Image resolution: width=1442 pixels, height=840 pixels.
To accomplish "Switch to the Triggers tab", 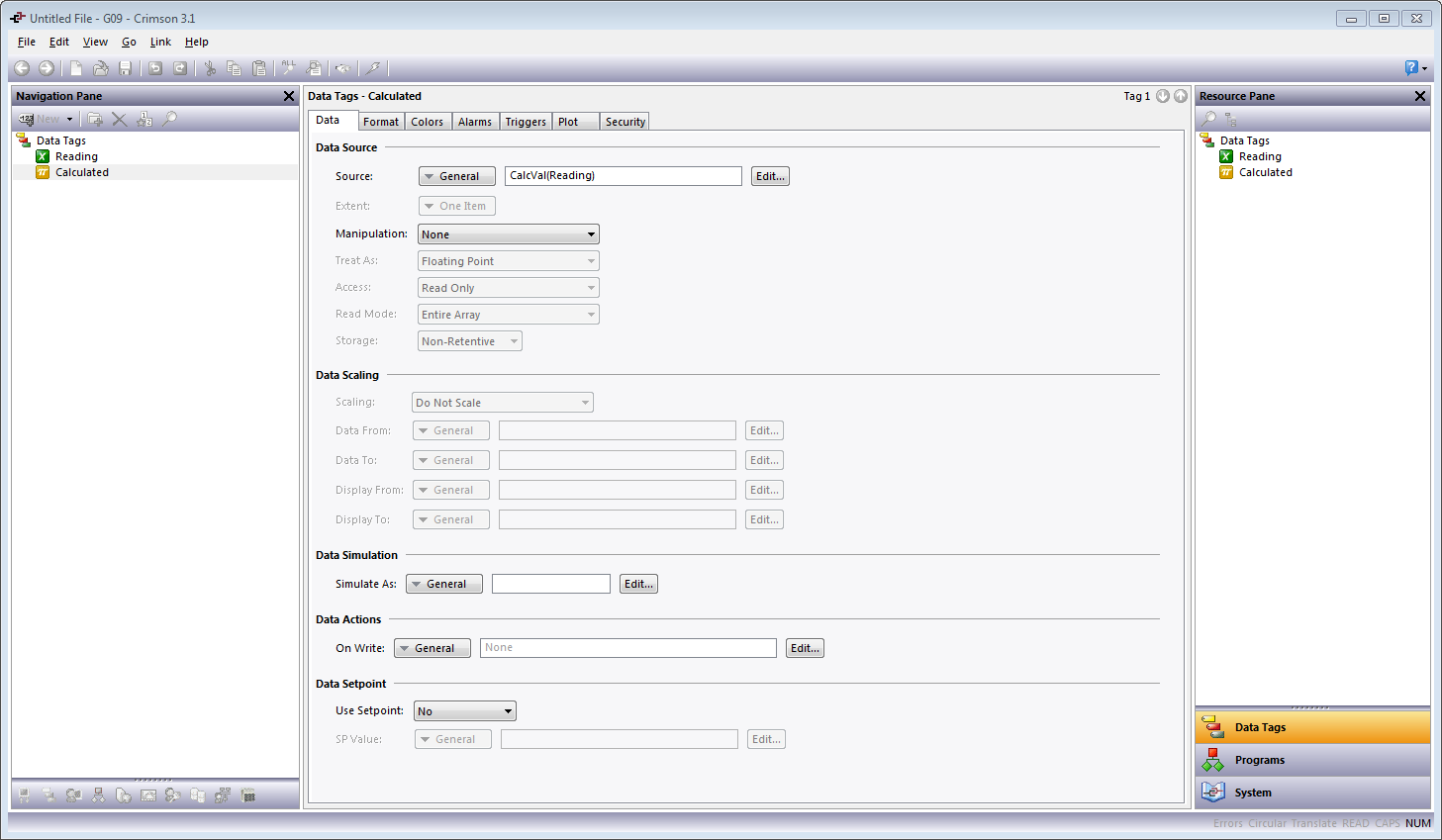I will [x=526, y=122].
